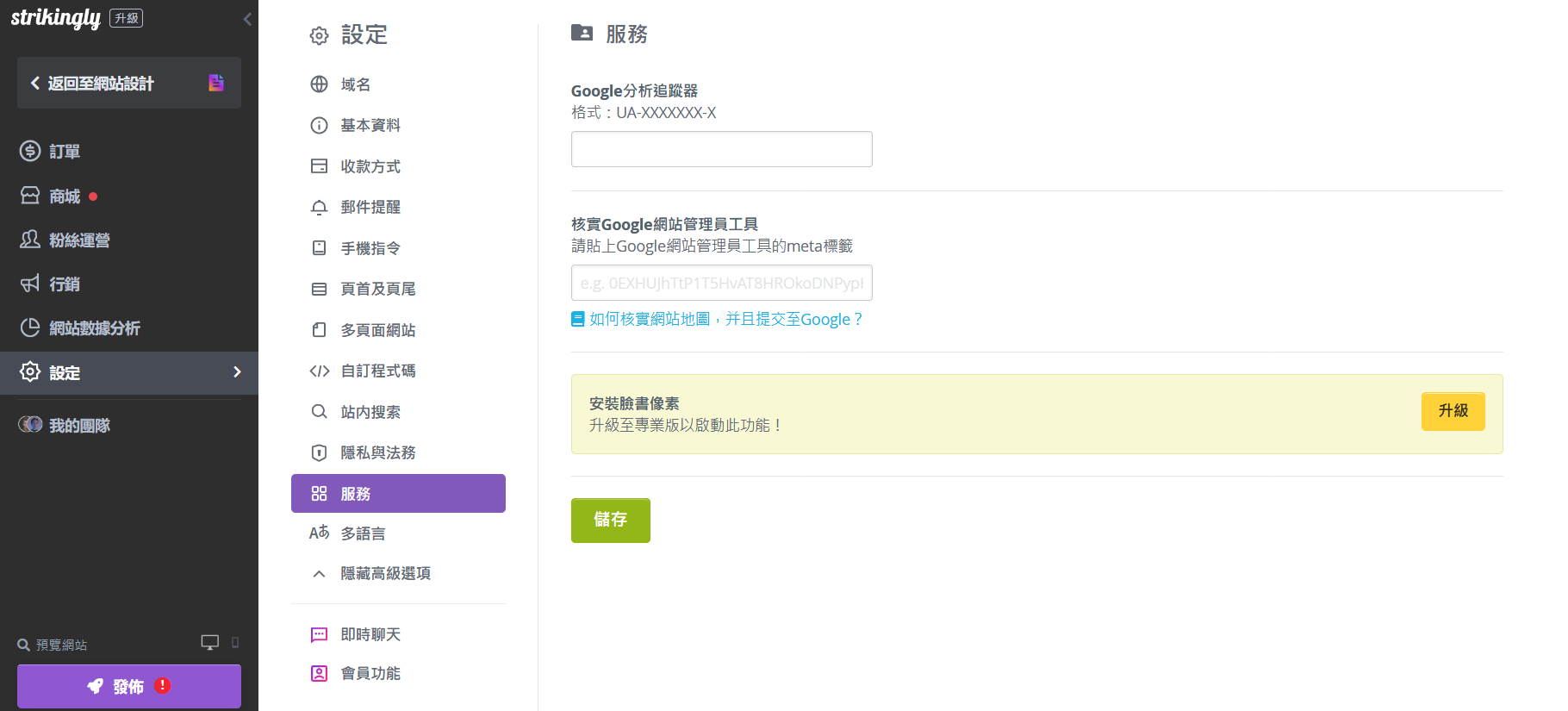Open the 行銷 label in the sidebar

click(65, 284)
